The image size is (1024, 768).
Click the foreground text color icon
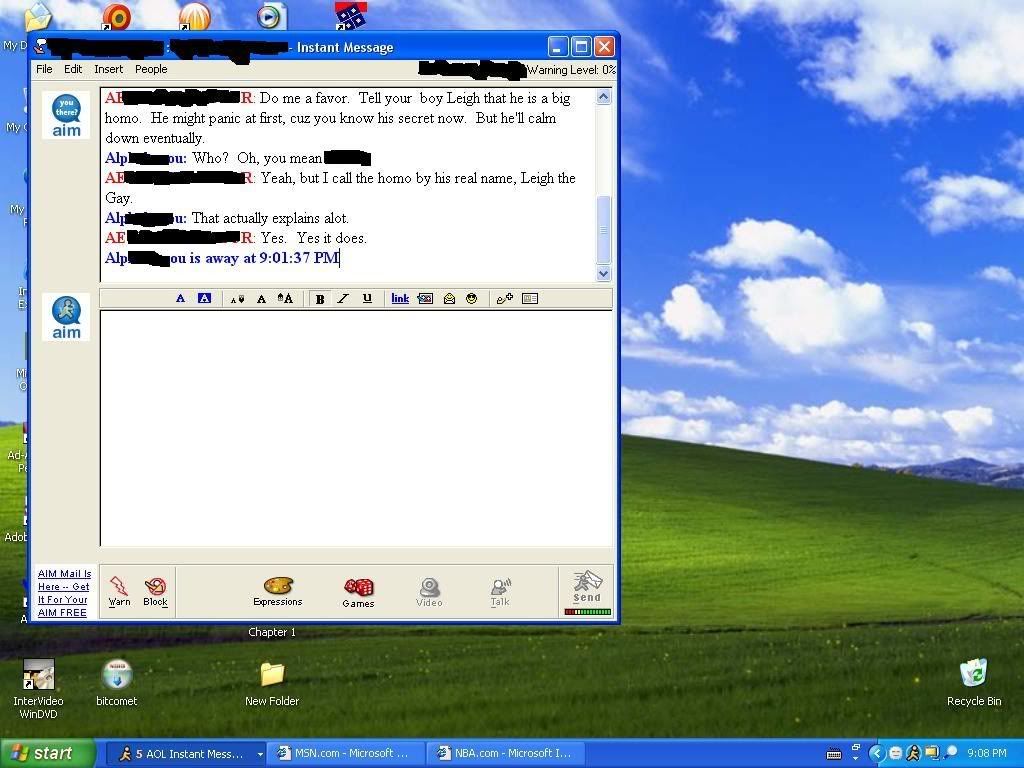click(x=180, y=298)
